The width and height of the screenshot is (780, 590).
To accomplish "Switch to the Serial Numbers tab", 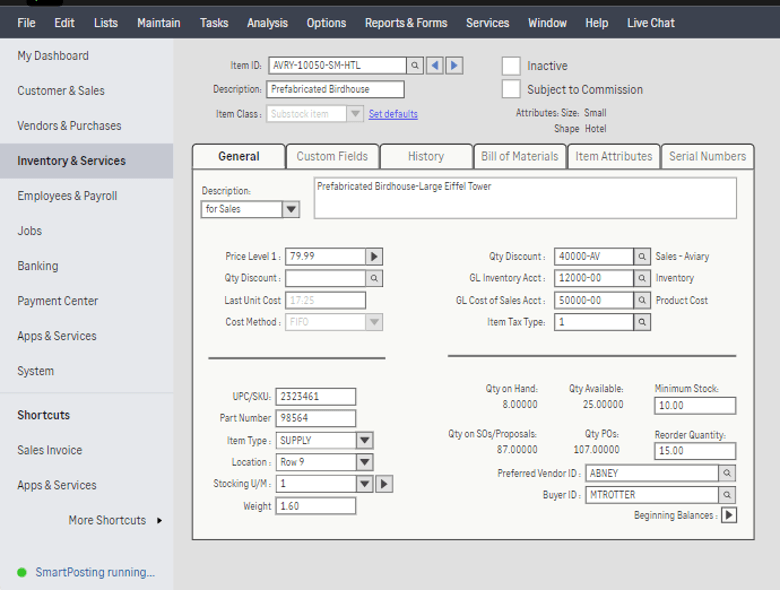I will pyautogui.click(x=707, y=156).
